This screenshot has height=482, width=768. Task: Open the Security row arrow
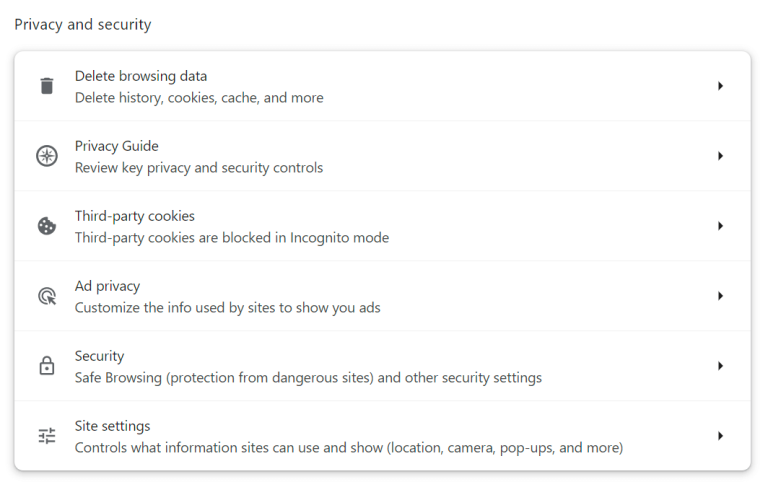[720, 366]
